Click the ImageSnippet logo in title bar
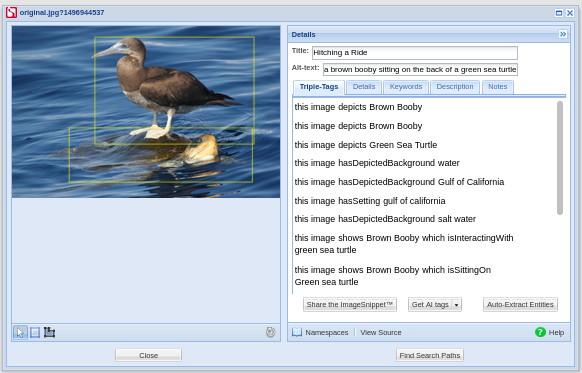 click(x=12, y=12)
